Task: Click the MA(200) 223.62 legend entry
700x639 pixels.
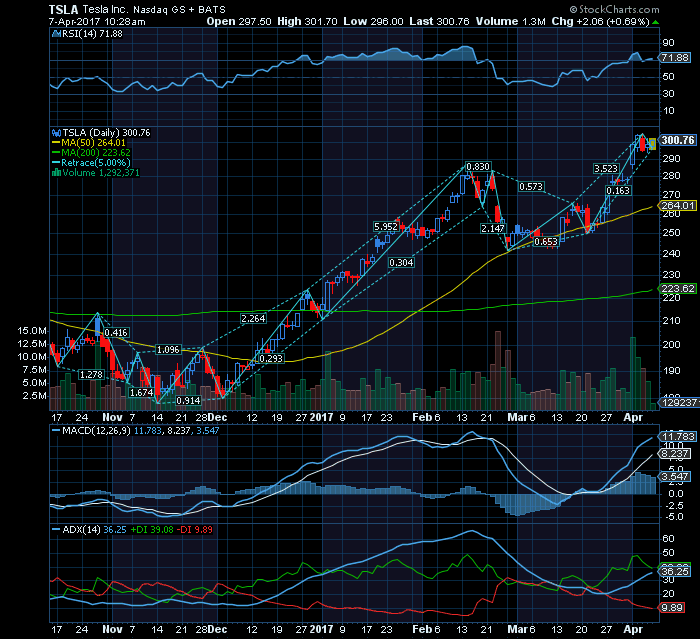Action: pyautogui.click(x=91, y=153)
